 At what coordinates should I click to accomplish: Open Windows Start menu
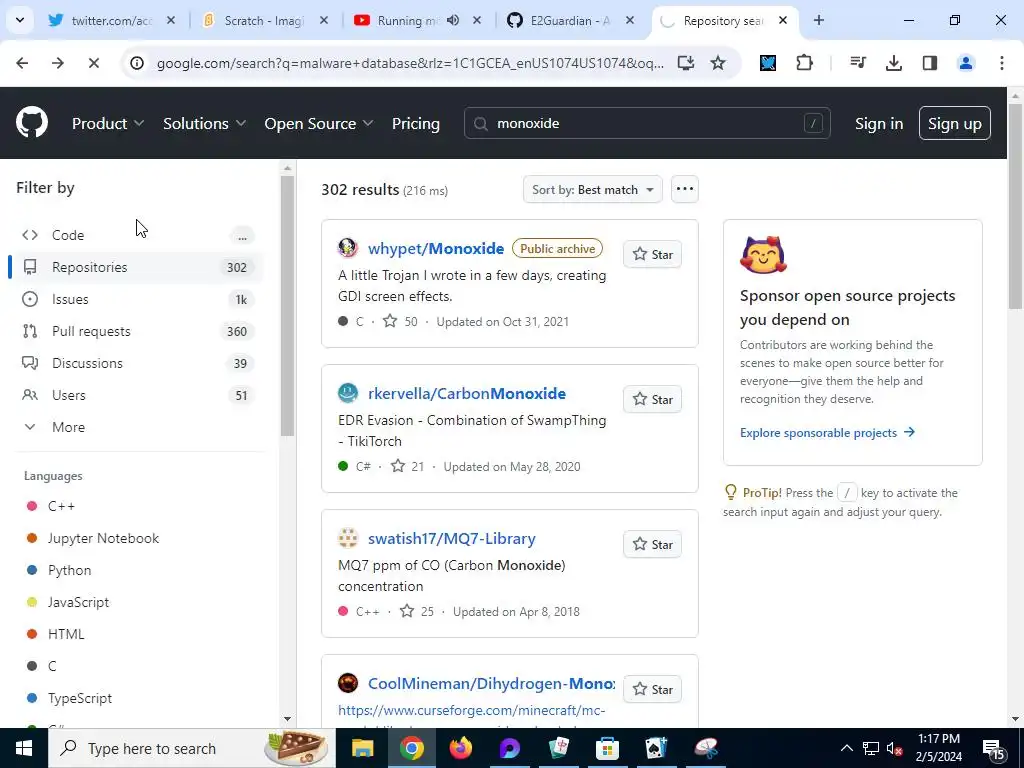[24, 748]
